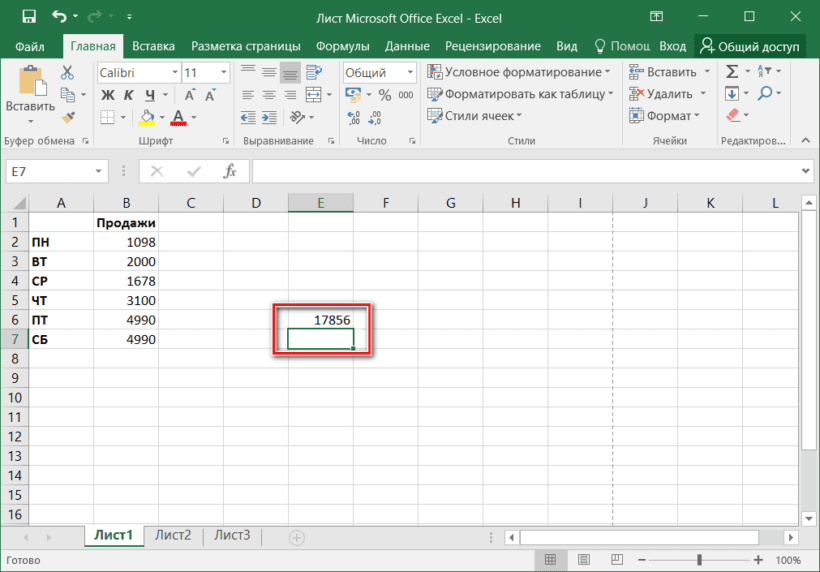Expand Условное форматирование menu

click(x=607, y=71)
